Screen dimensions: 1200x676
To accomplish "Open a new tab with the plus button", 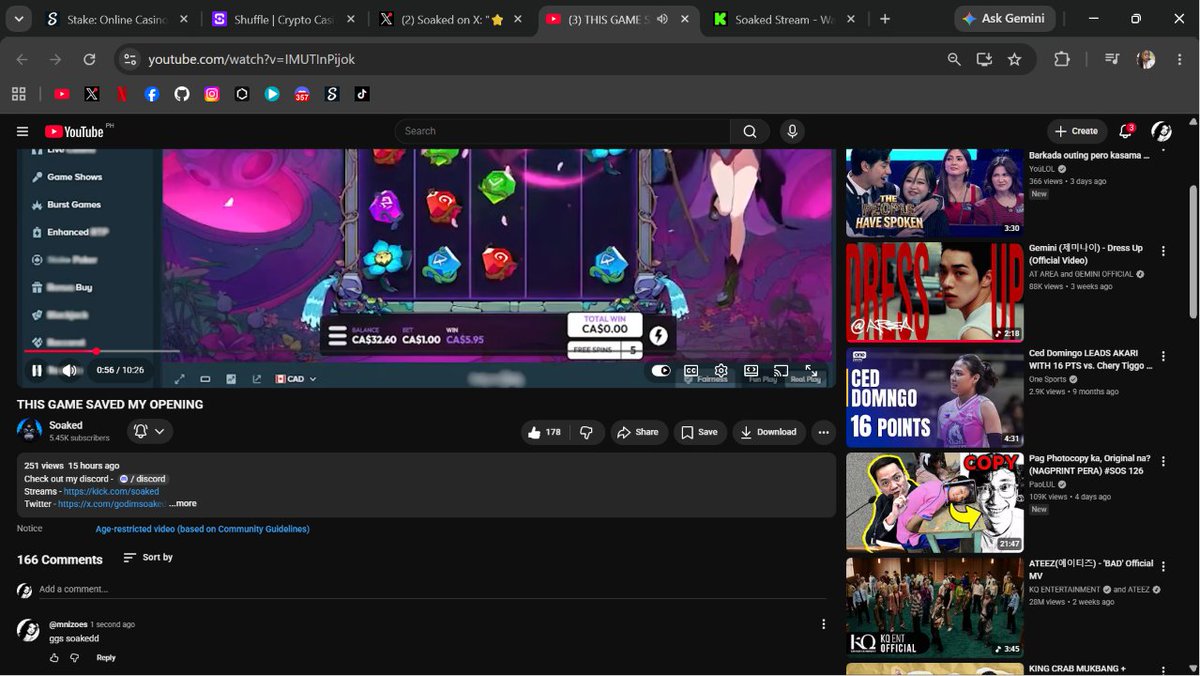I will [885, 19].
